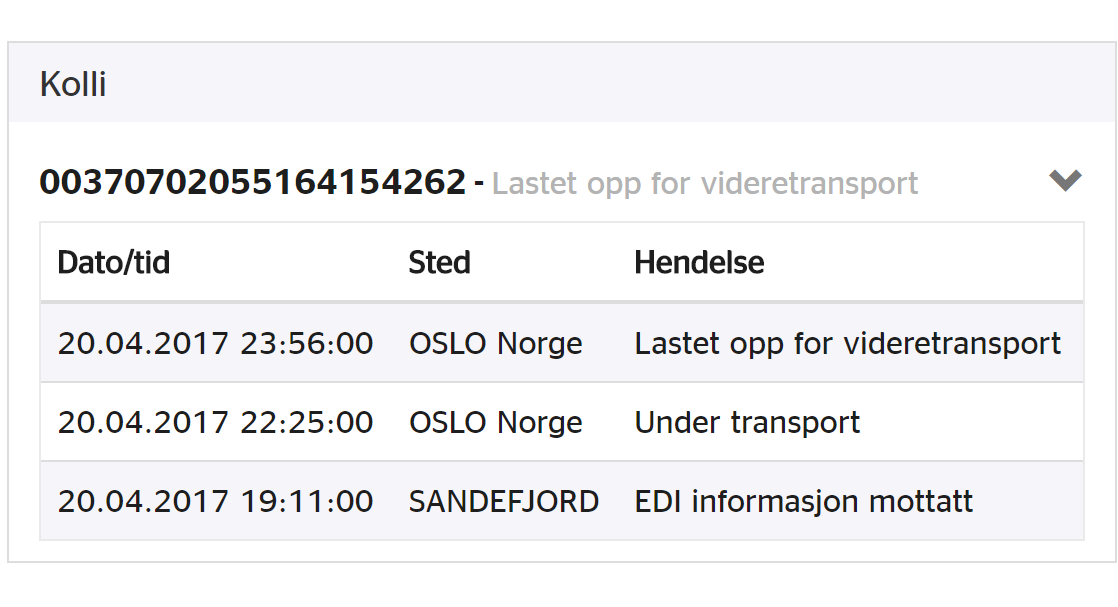Viewport: 1118px width, 607px height.
Task: Click OSLO Norge in the first row
Action: pos(496,344)
